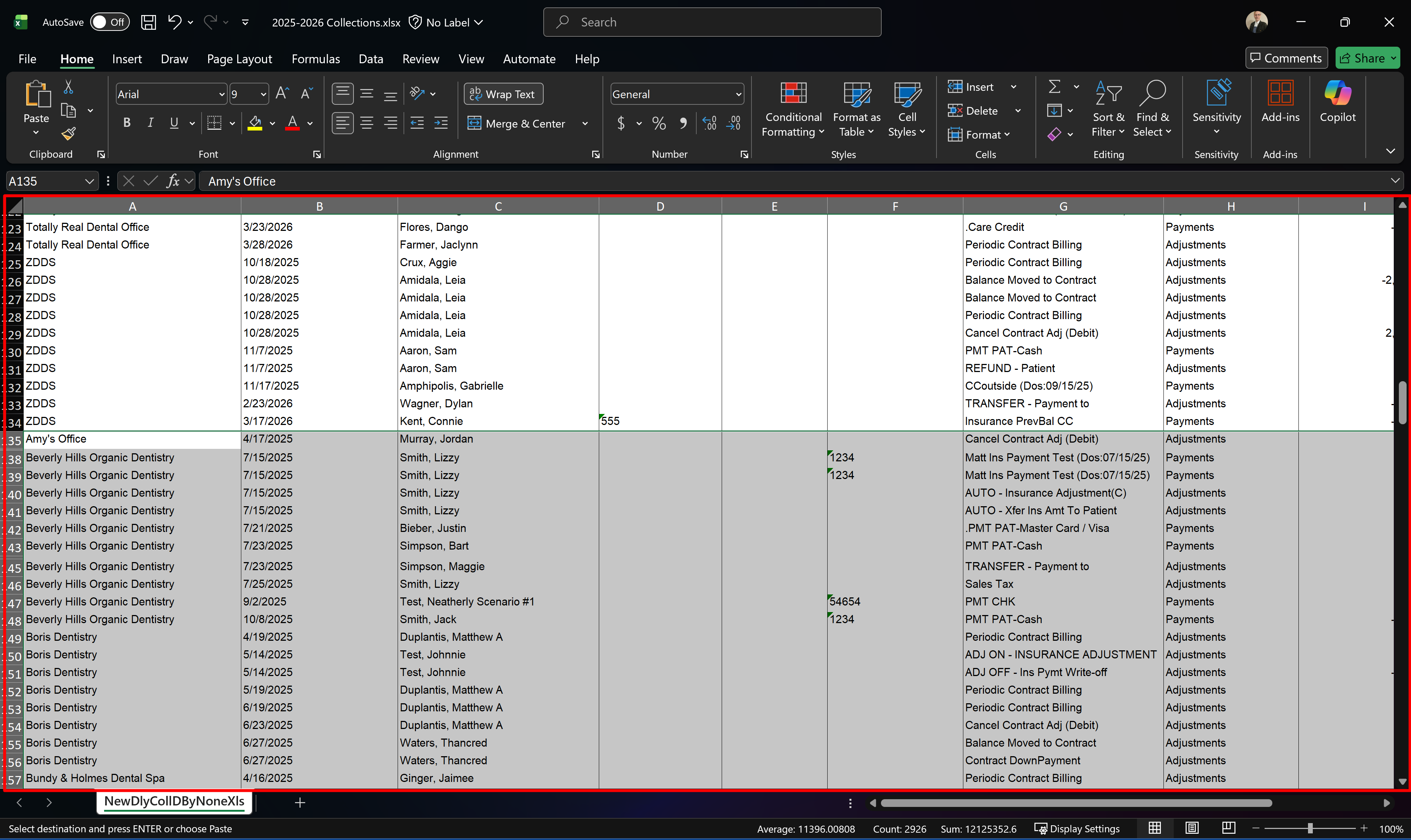Click the Clear eraser icon
Image resolution: width=1411 pixels, height=840 pixels.
[1054, 134]
